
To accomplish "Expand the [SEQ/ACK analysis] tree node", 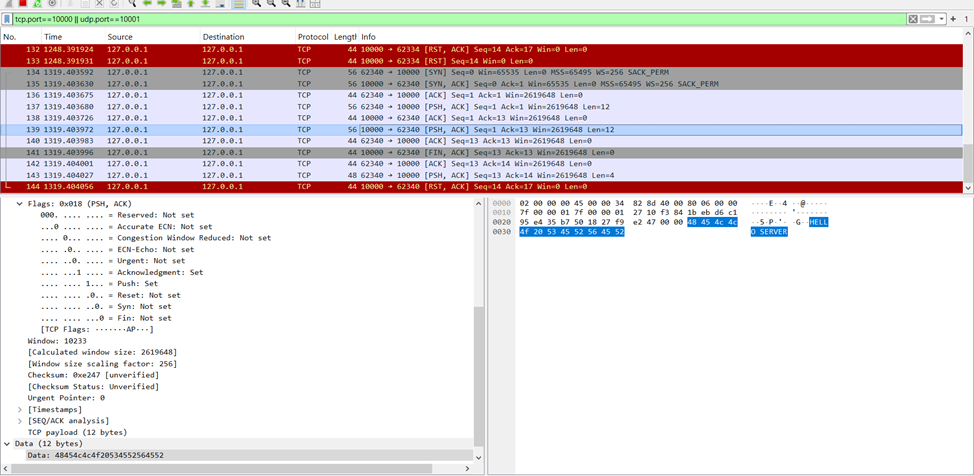I will [19, 421].
